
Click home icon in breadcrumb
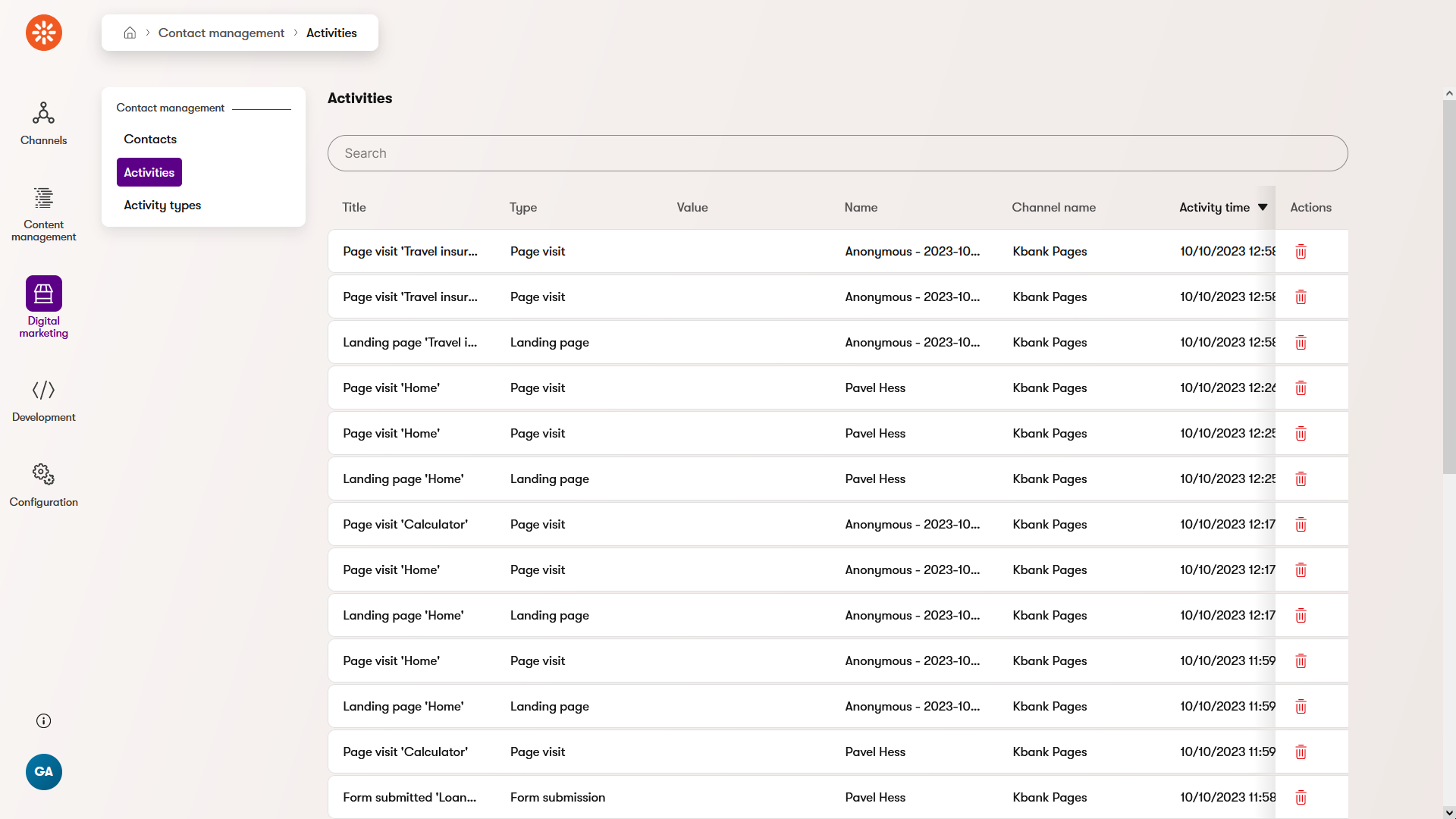[x=130, y=33]
